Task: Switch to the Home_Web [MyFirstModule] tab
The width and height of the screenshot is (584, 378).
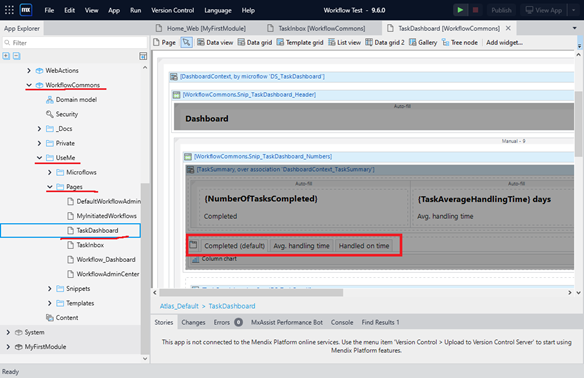Action: click(201, 28)
